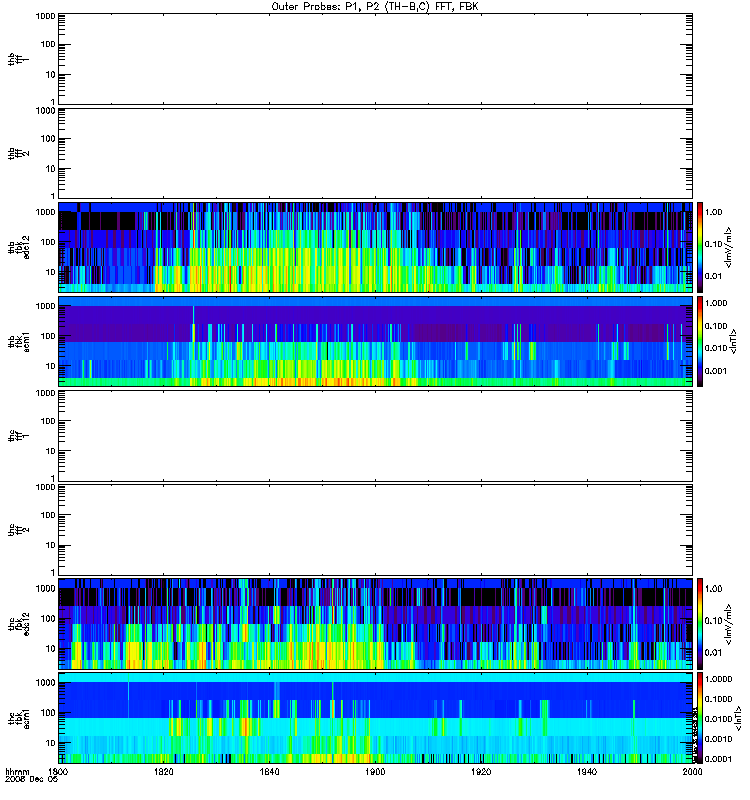
Task: Click inside the thb fbk scm1 spectrogram
Action: click(375, 341)
